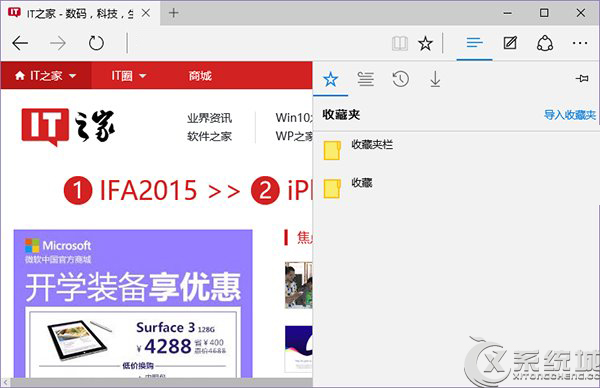Open reading view book icon
600x388 pixels.
tap(400, 43)
